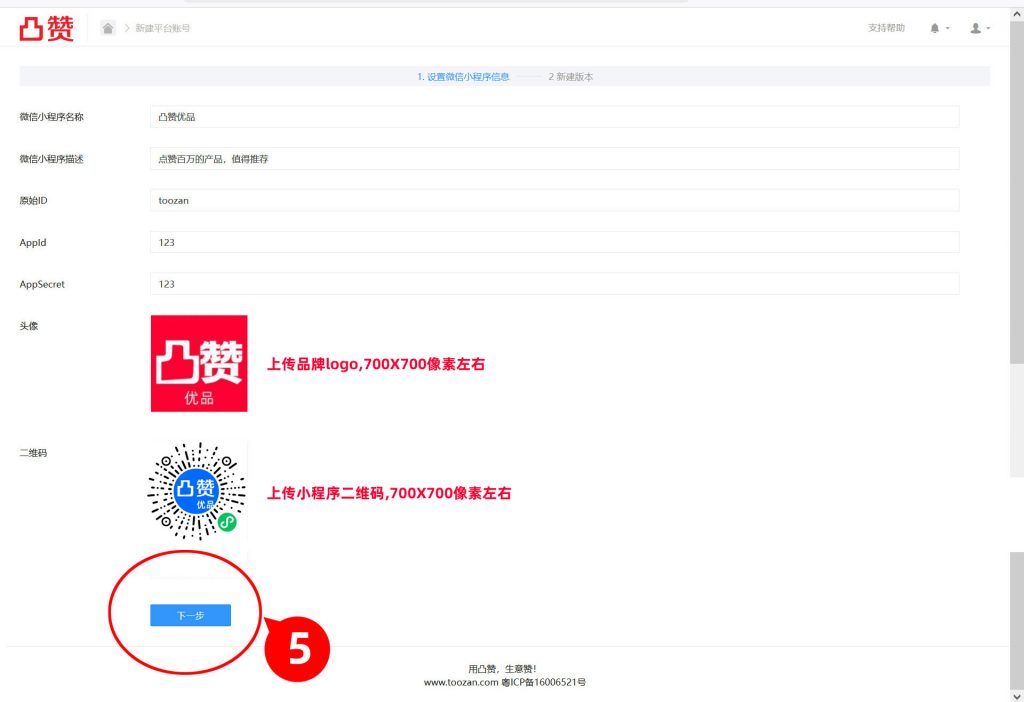
Task: Go to home via the house icon
Action: 108,28
